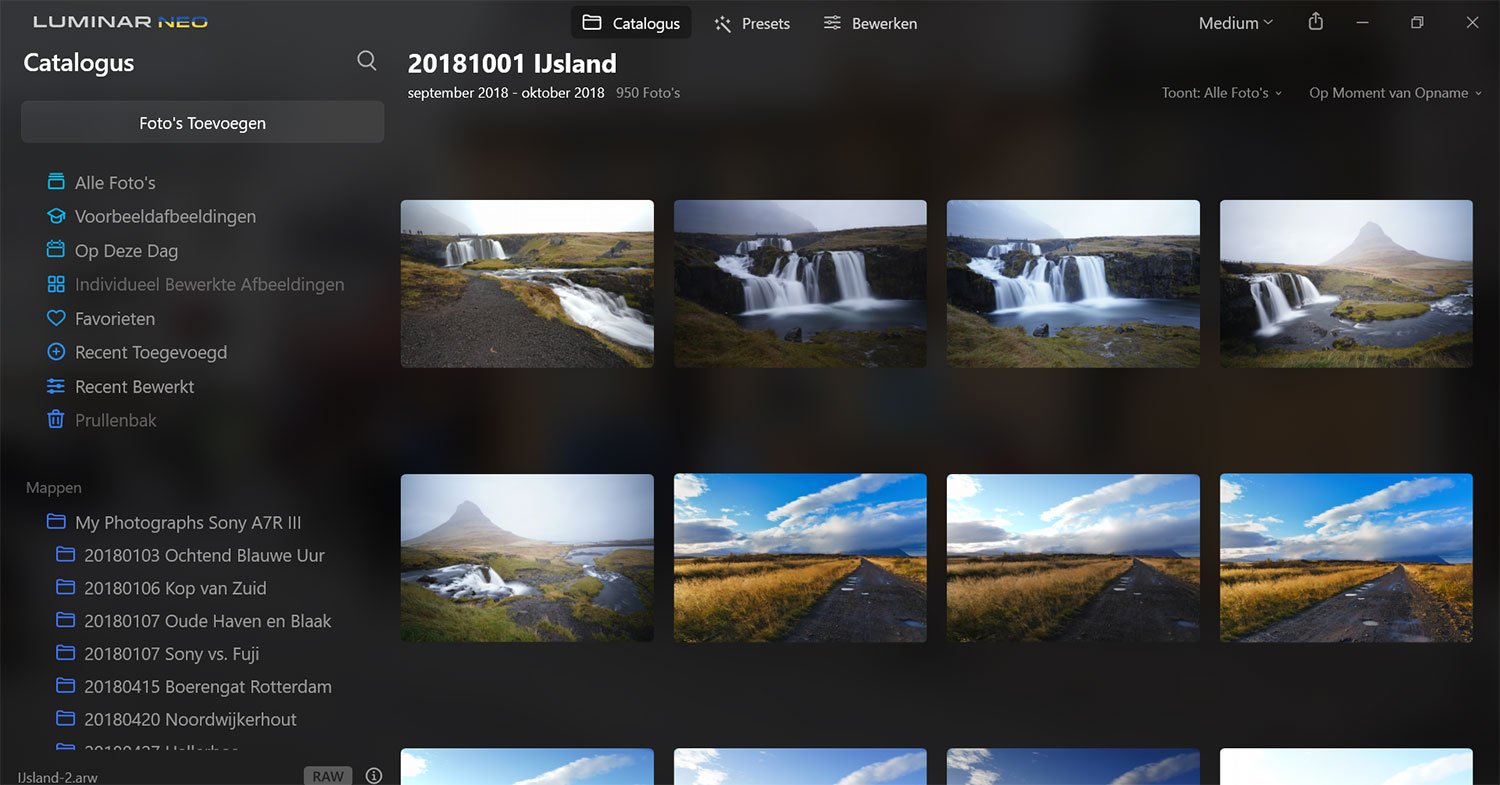
Task: Click folder icon of 20180103 Ochtend Blauwe Uur
Action: click(66, 555)
